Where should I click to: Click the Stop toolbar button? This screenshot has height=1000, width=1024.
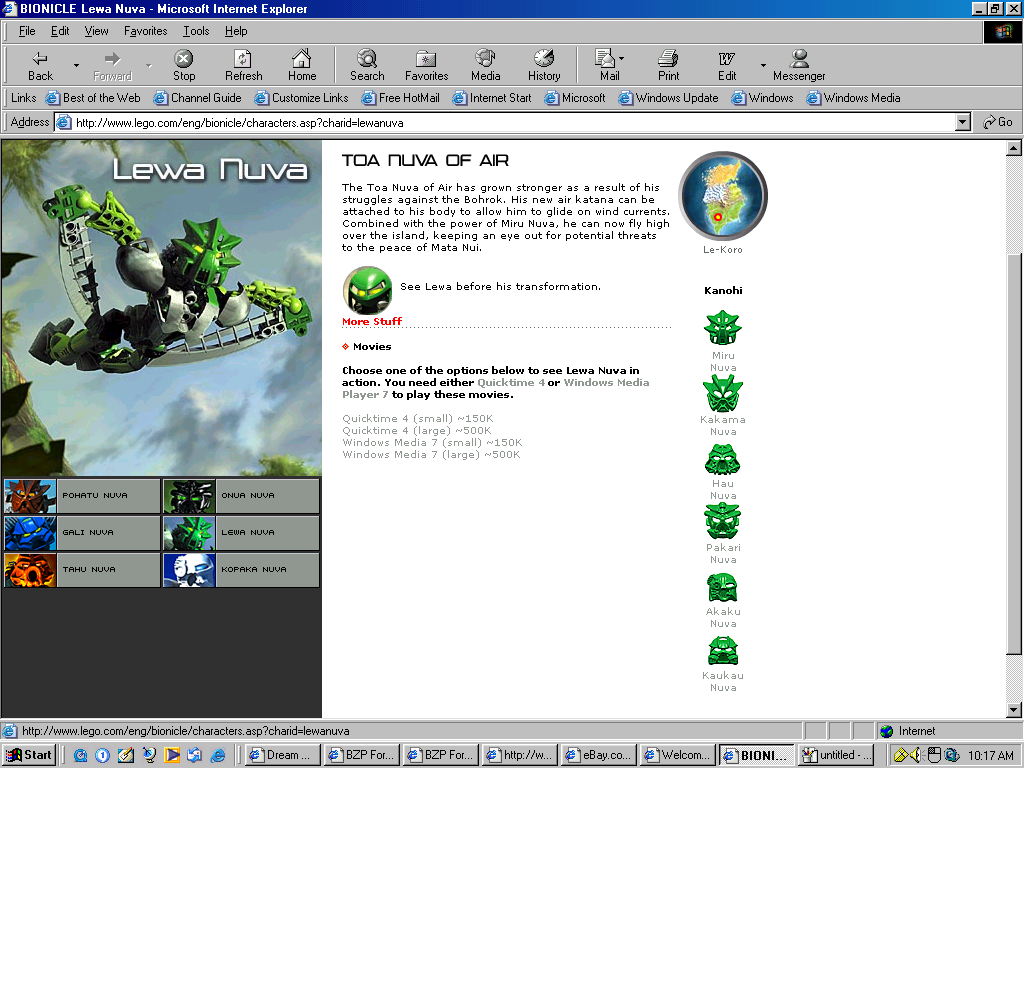[184, 65]
